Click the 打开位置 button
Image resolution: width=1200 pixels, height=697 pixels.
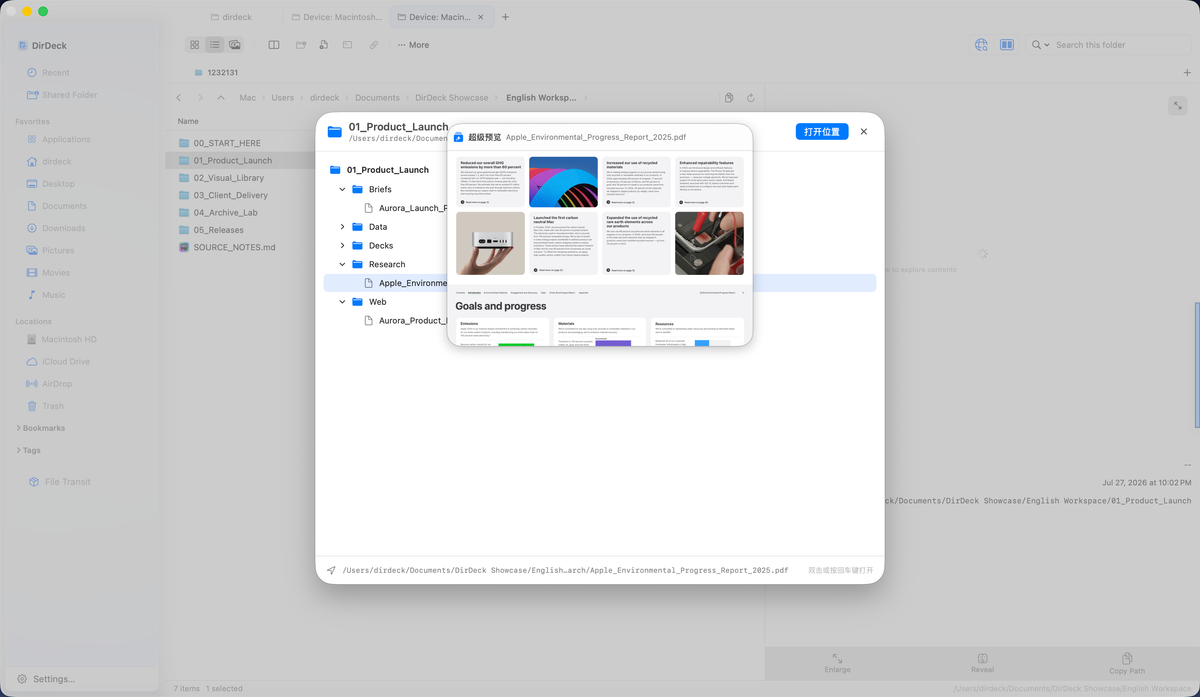point(823,132)
